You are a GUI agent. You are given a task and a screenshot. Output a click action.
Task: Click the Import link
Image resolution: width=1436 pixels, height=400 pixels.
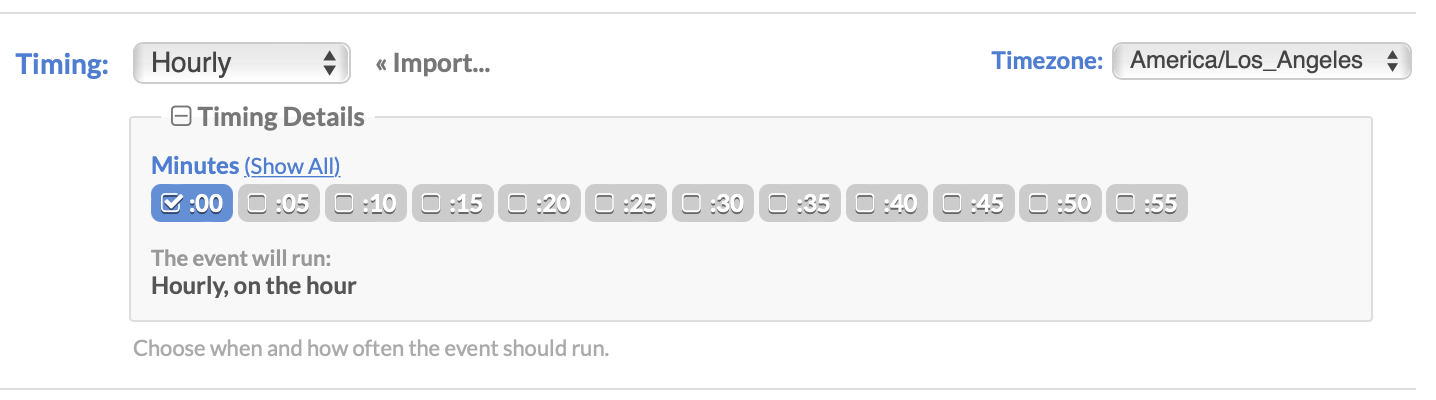click(x=432, y=64)
